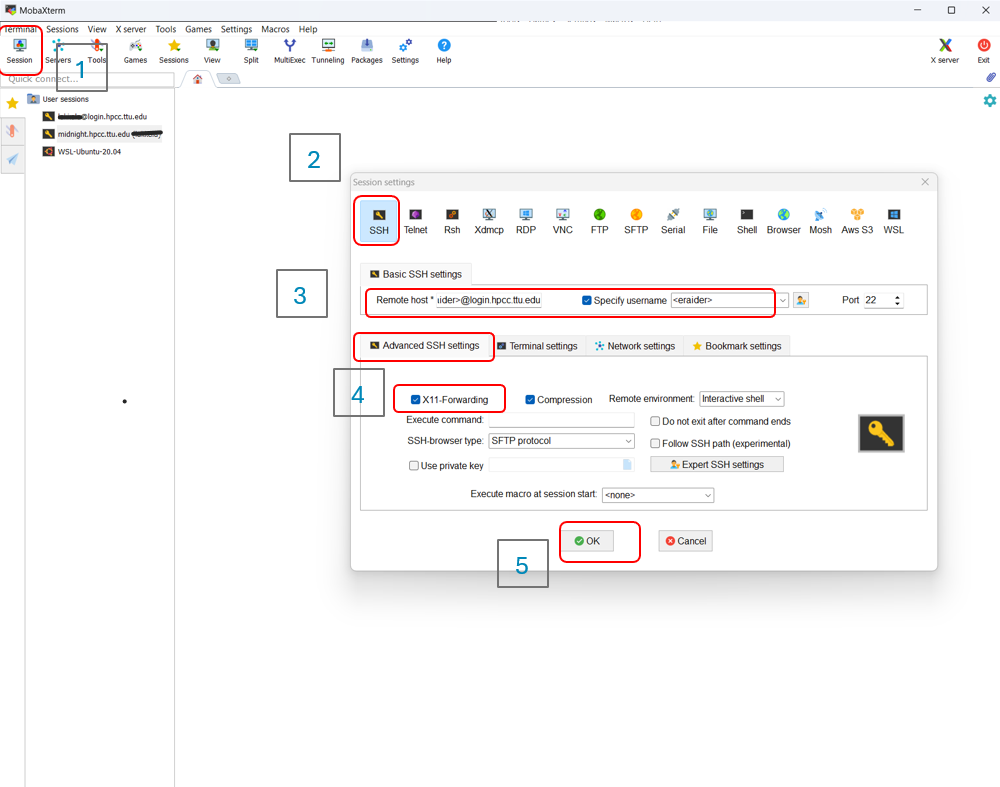
Task: Click the user manager icon beside username
Action: 801,300
